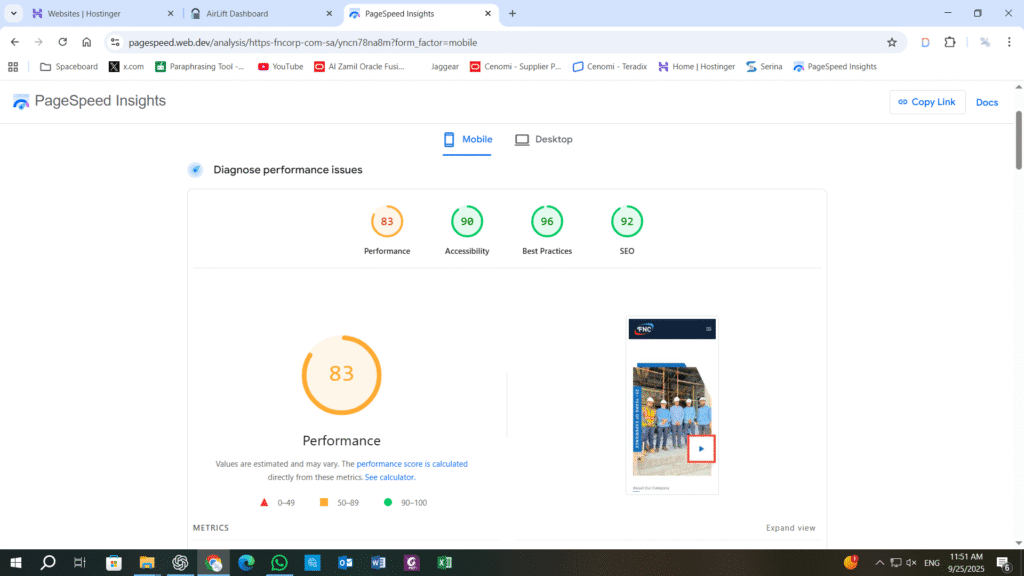
Task: Select the Desktop monitor icon
Action: click(x=522, y=140)
